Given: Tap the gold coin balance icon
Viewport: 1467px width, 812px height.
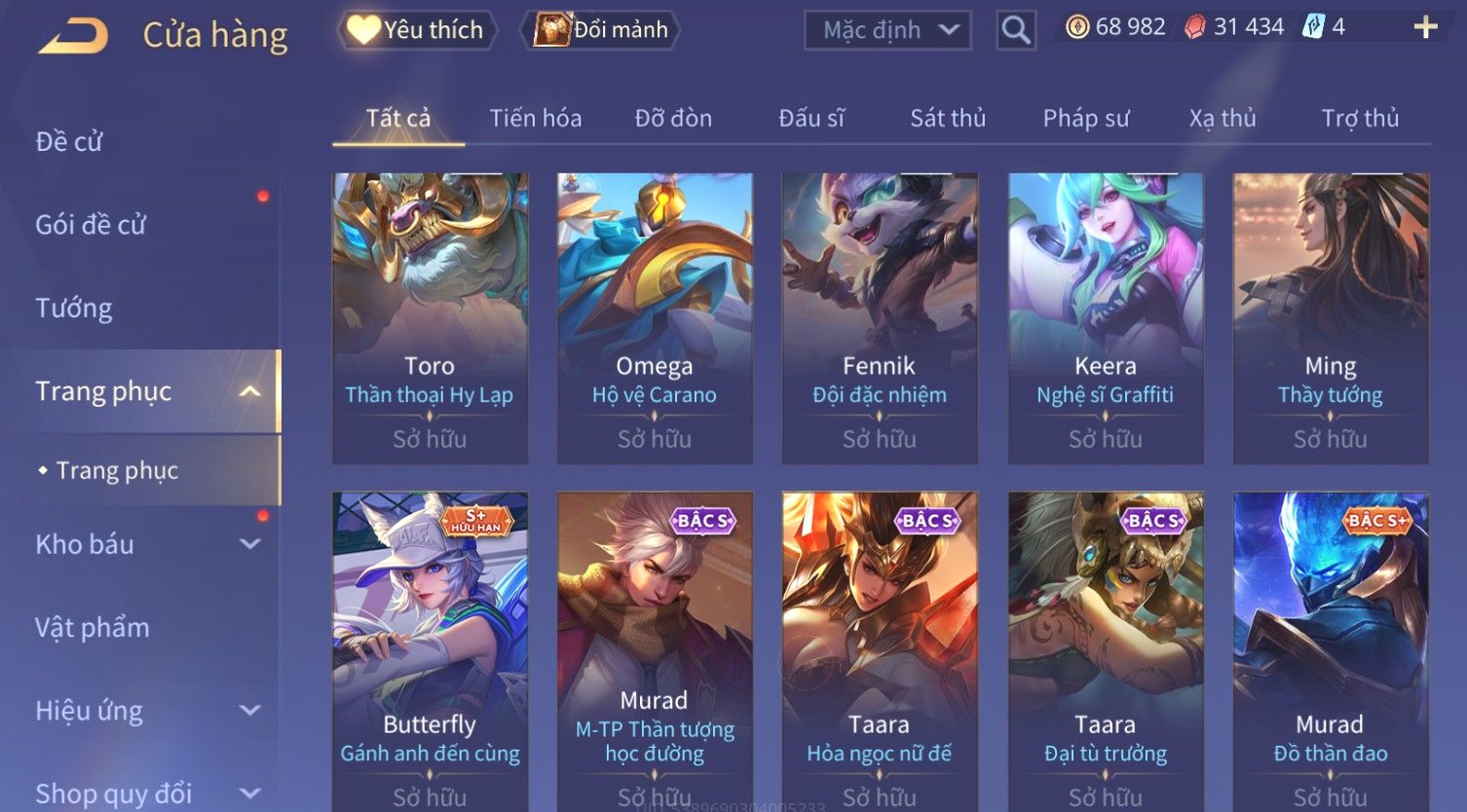Looking at the screenshot, I should (1077, 27).
